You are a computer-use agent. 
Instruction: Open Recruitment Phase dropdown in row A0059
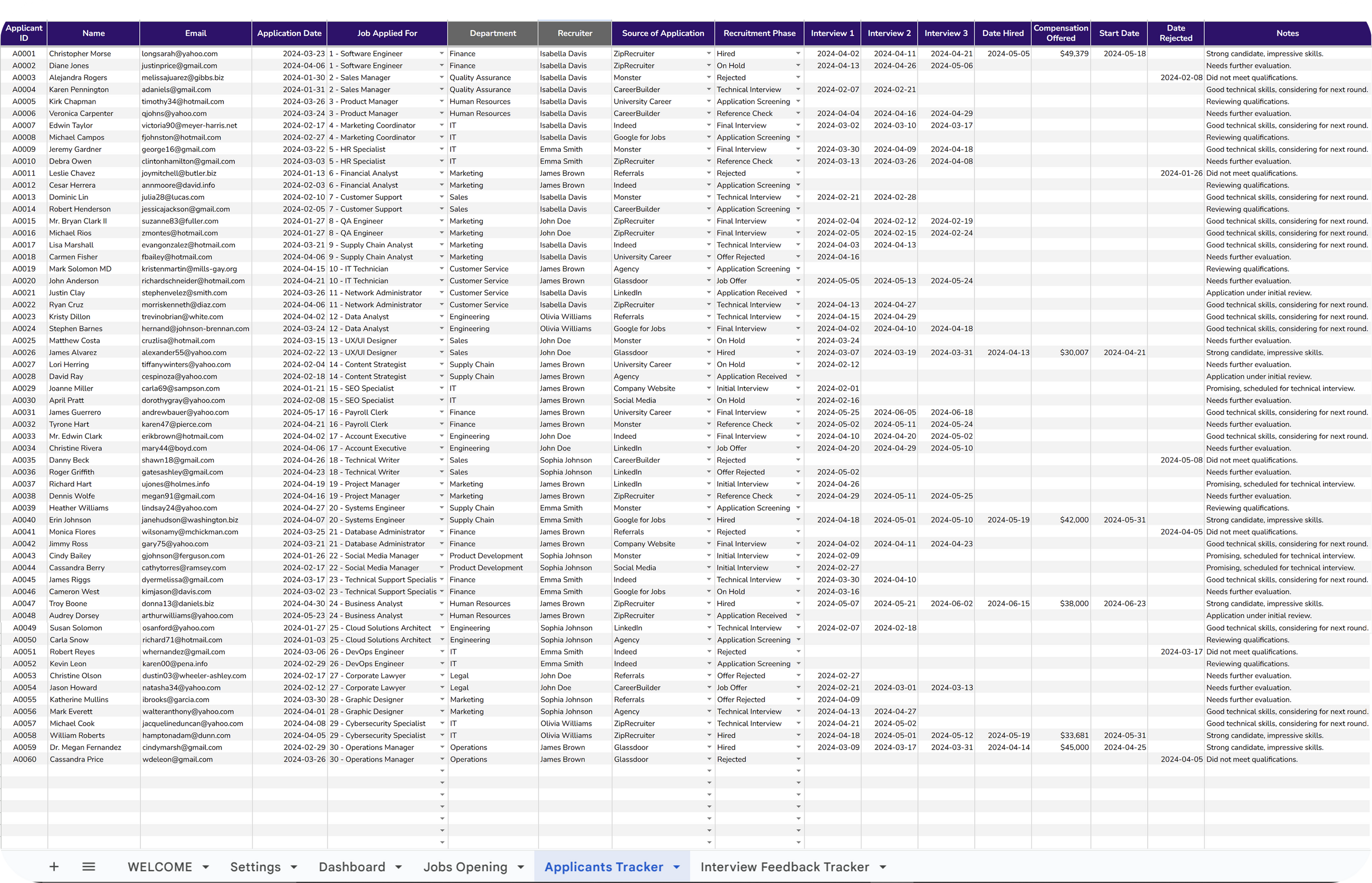pyautogui.click(x=798, y=747)
